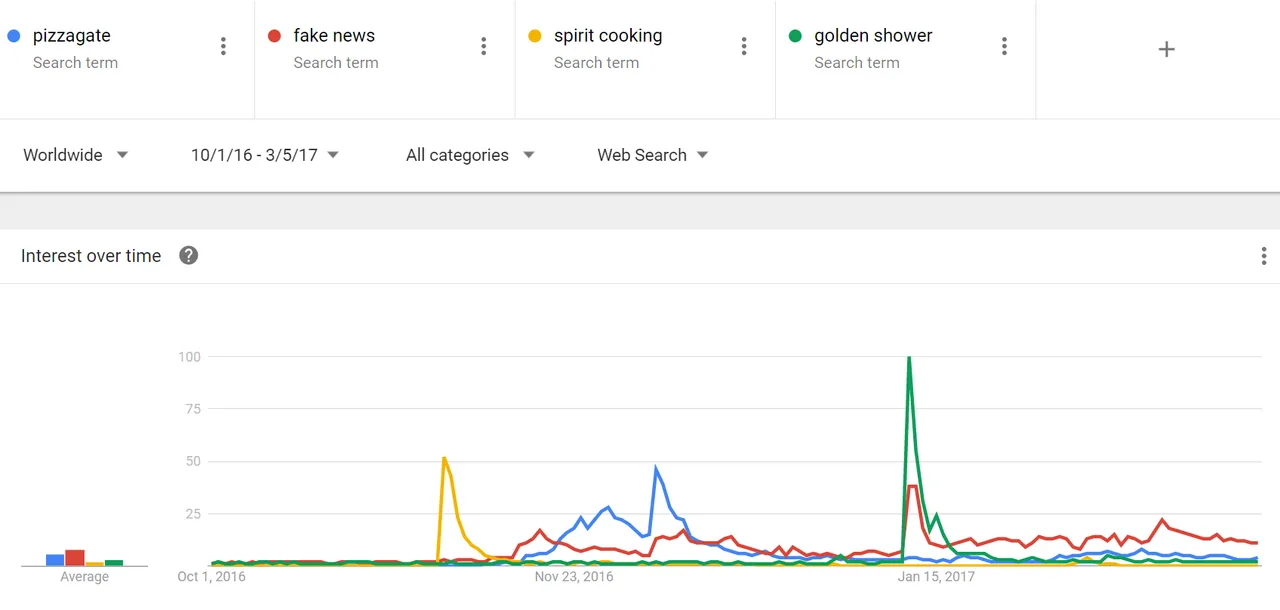The width and height of the screenshot is (1280, 610).
Task: Expand the All categories dropdown
Action: click(470, 155)
